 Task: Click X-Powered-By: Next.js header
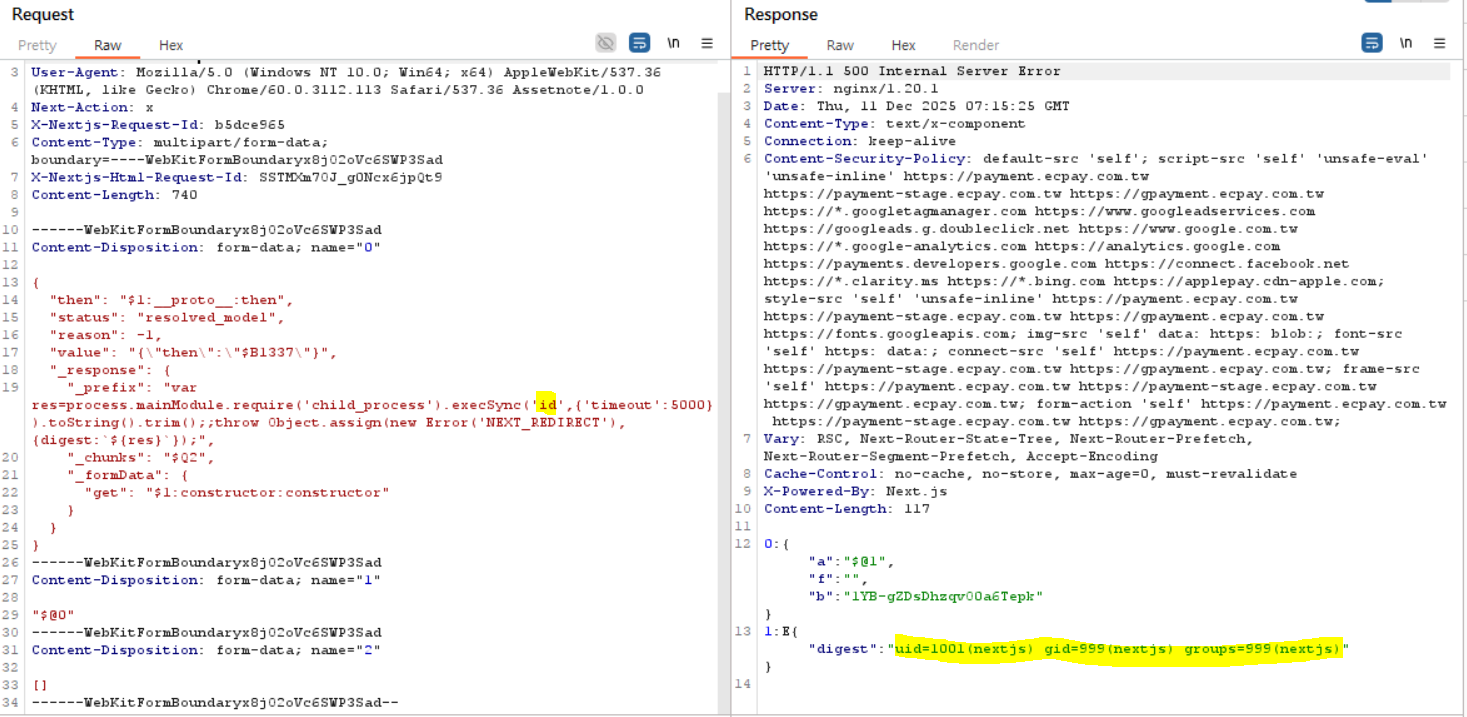855,492
